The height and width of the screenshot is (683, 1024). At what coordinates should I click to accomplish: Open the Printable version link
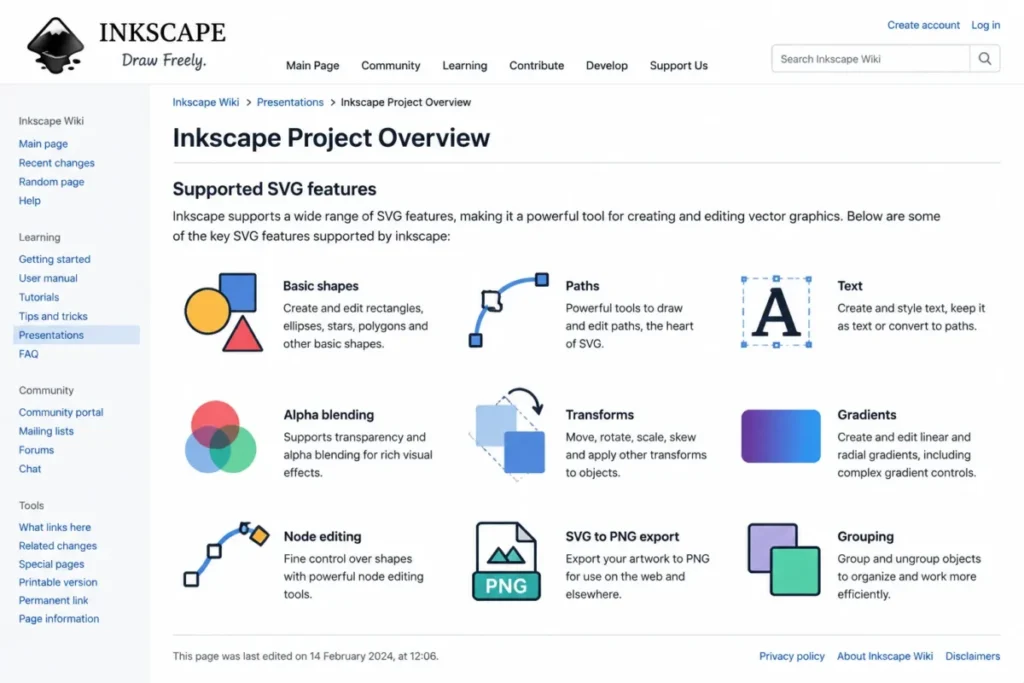[57, 582]
